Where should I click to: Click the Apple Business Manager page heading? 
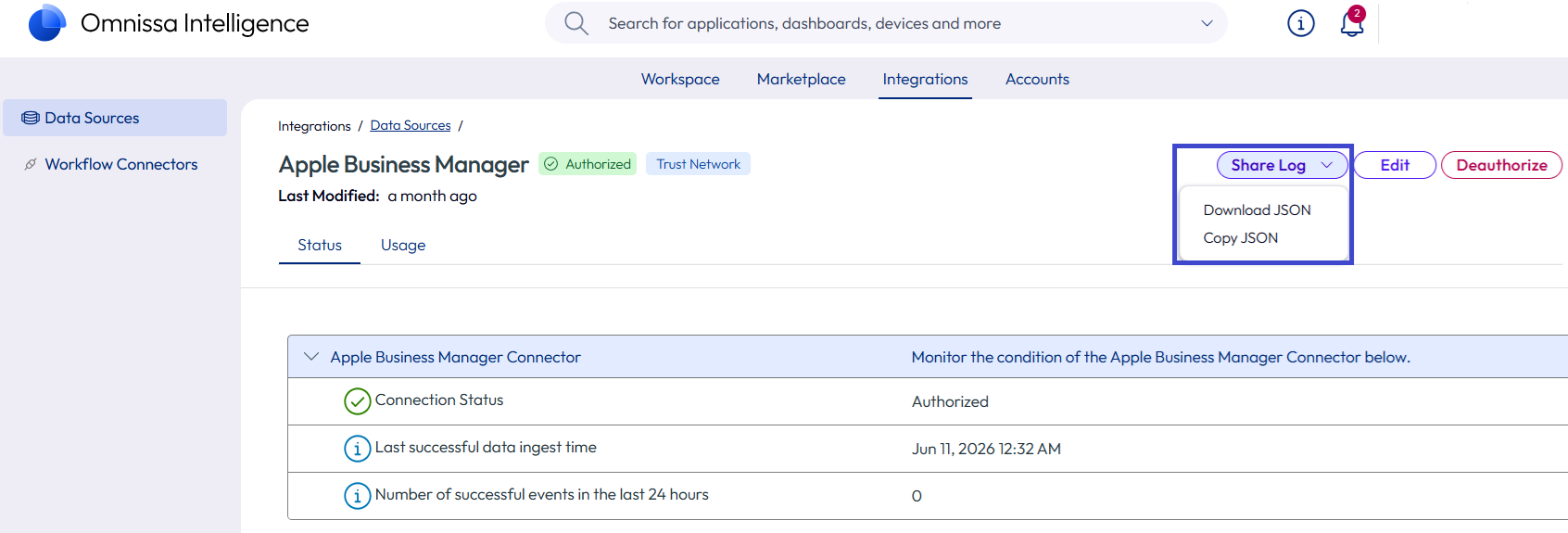(403, 165)
